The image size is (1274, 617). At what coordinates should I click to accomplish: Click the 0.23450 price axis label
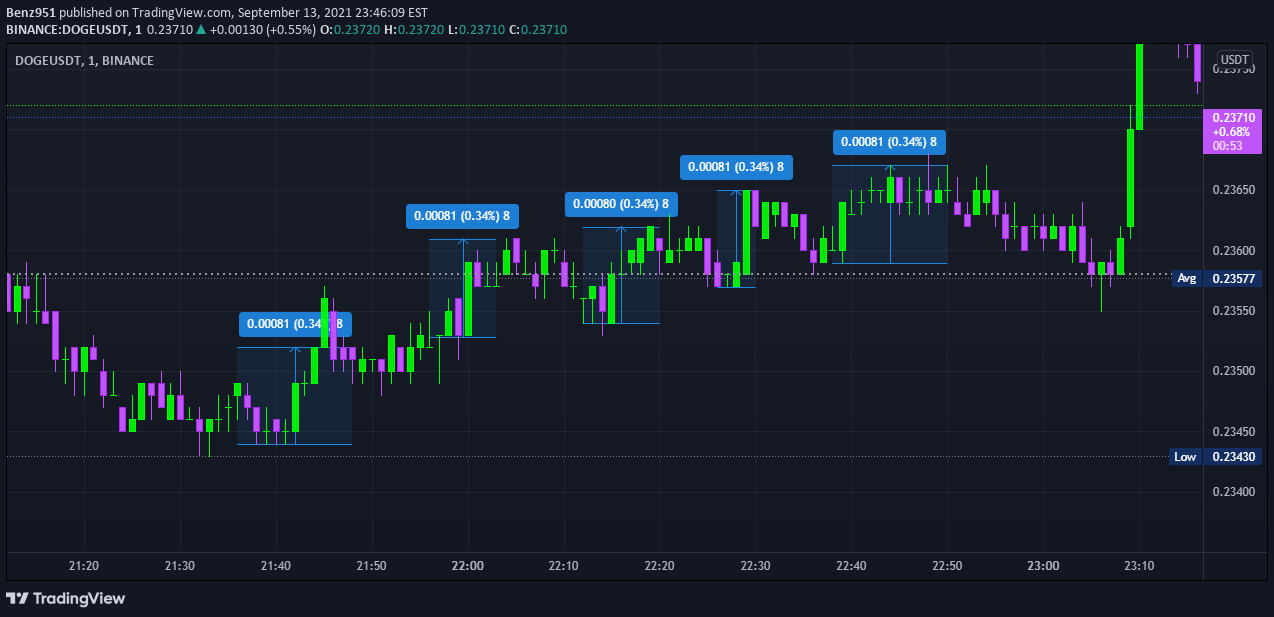[1234, 432]
